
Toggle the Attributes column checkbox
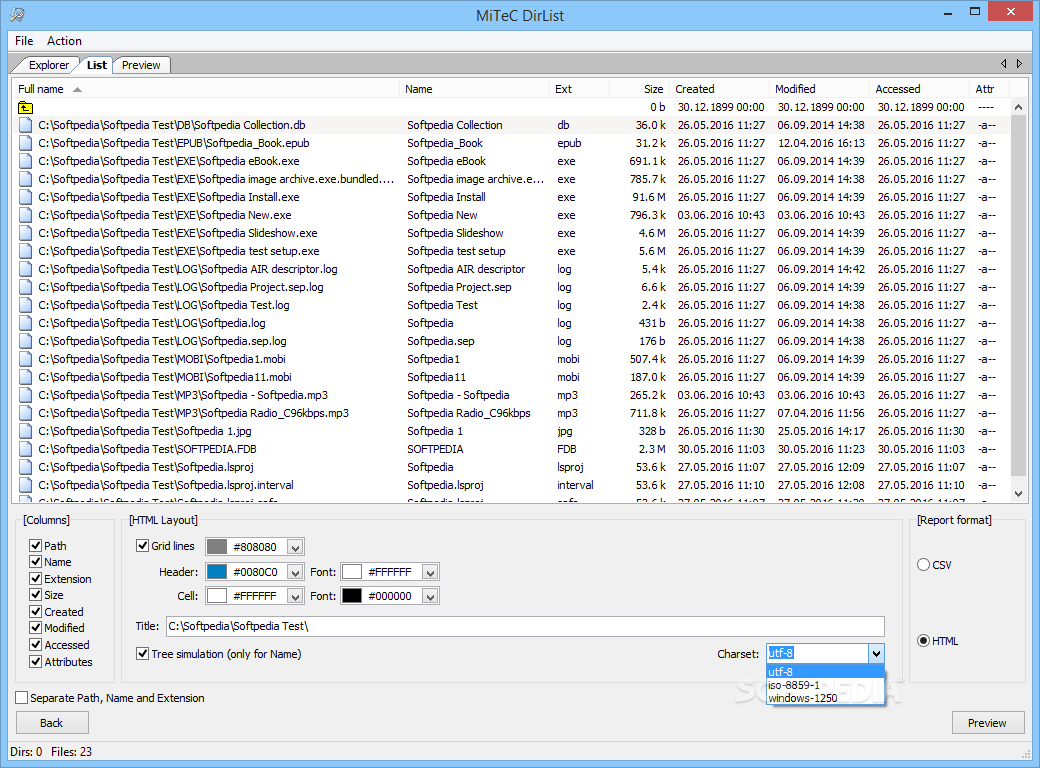pyautogui.click(x=36, y=662)
